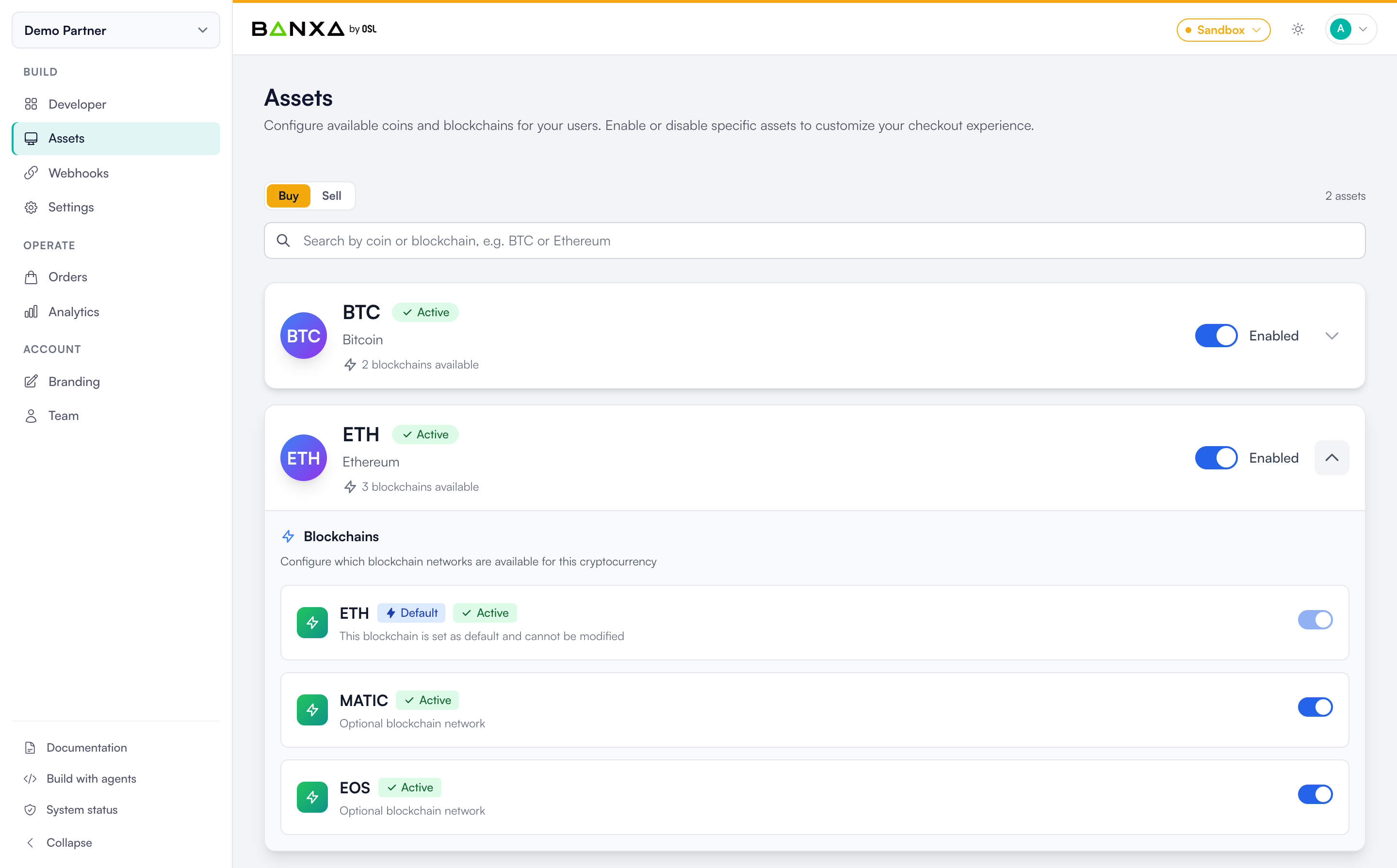Click the default ETH blockchain toggle
Screen dimensions: 1397x868
pyautogui.click(x=1315, y=619)
